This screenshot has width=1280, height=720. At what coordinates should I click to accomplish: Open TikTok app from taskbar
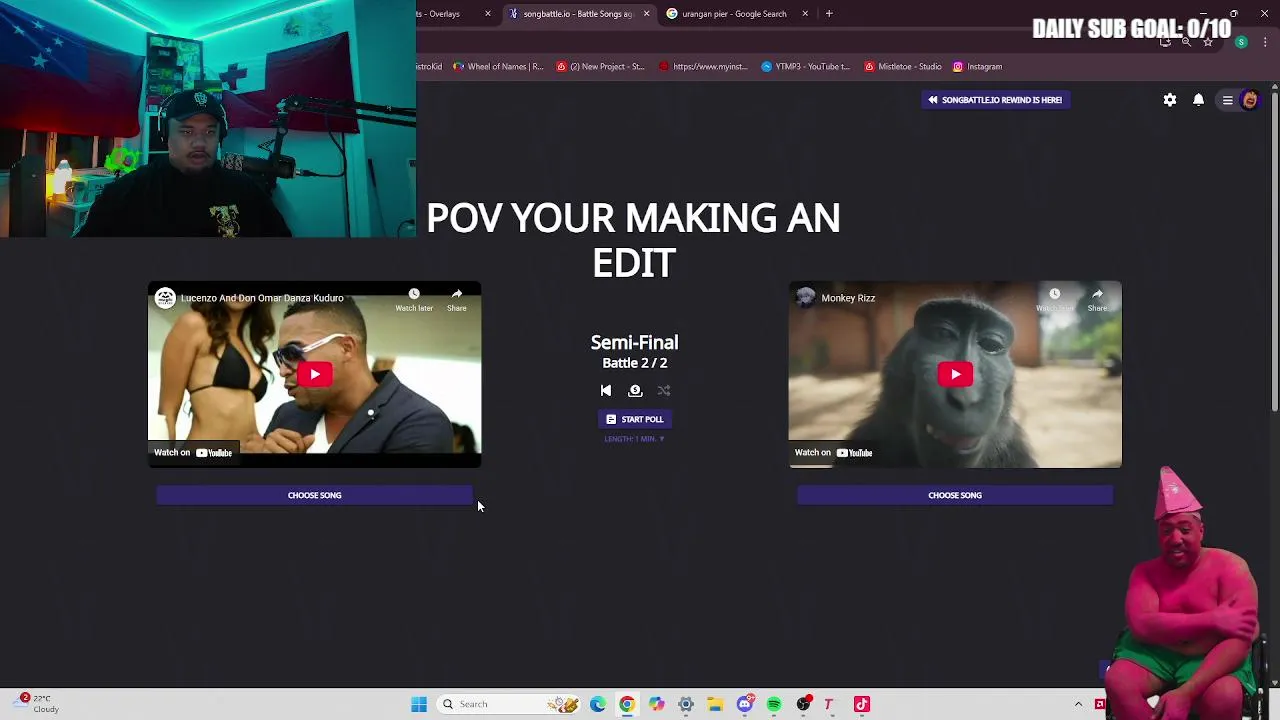(862, 704)
